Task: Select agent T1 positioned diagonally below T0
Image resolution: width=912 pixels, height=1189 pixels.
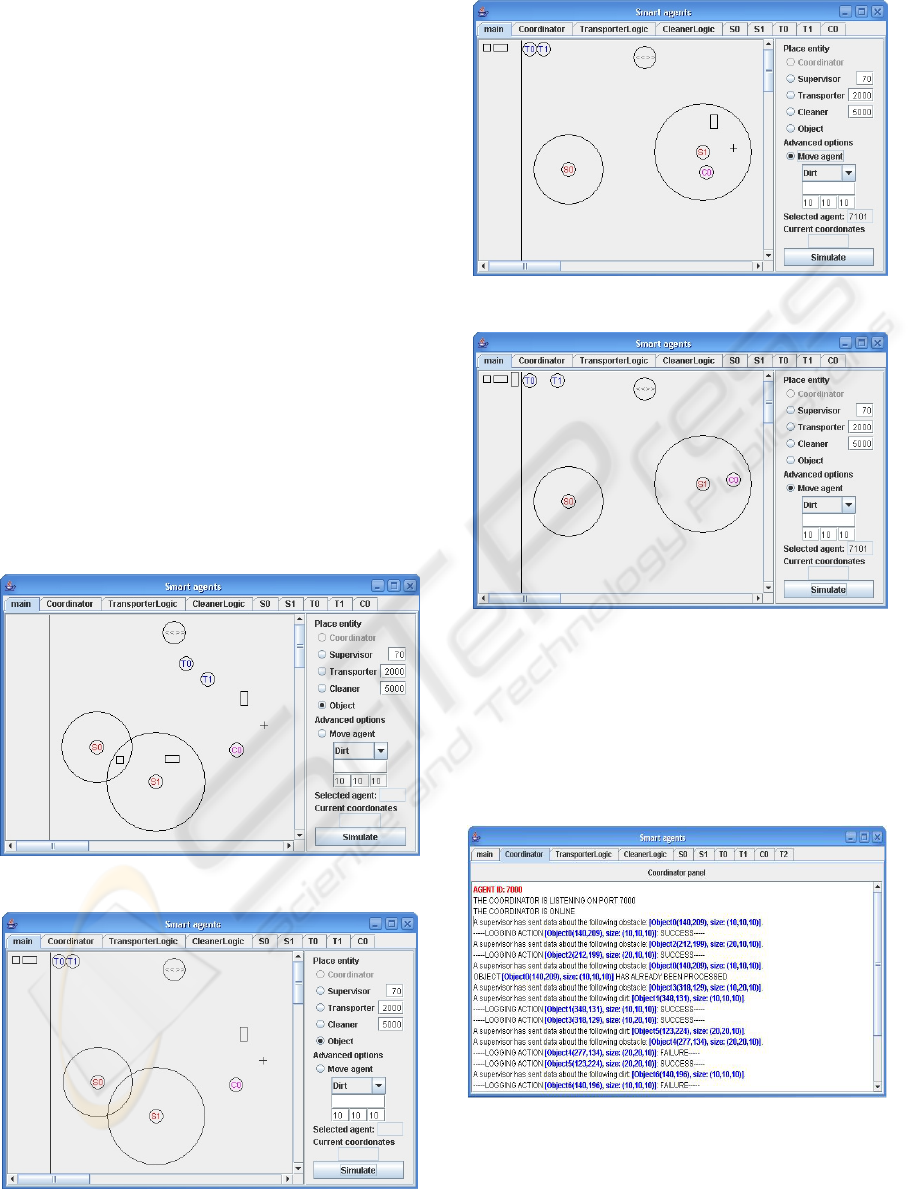Action: click(x=208, y=679)
